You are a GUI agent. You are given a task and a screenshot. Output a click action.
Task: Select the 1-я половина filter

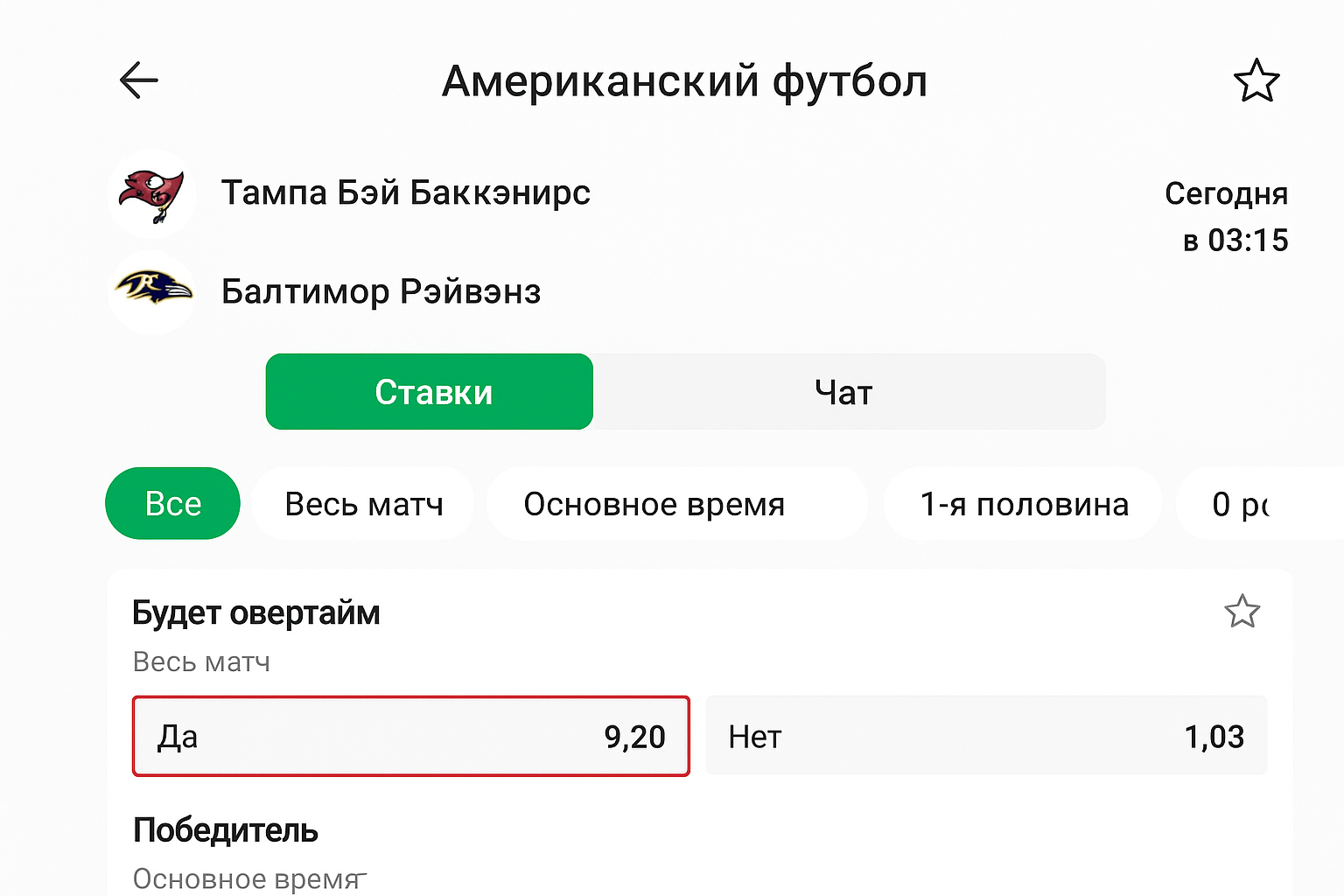1024,504
